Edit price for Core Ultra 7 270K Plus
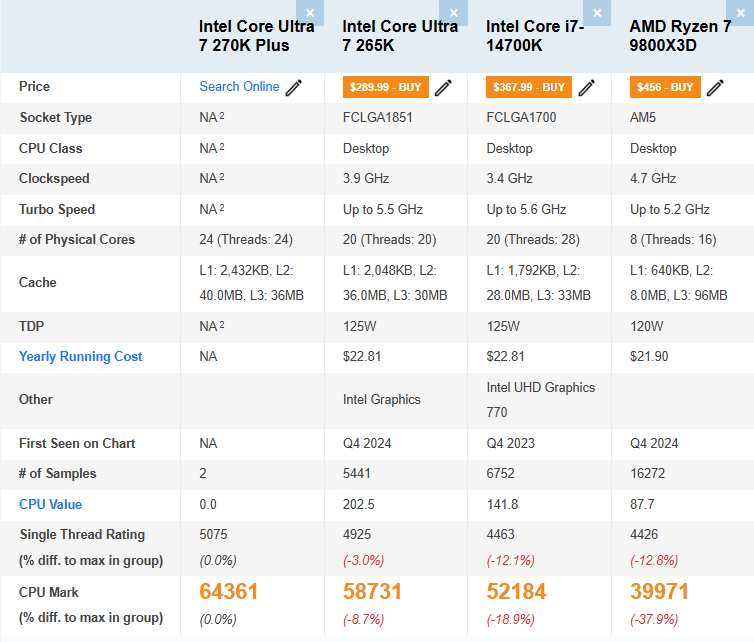This screenshot has height=642, width=754. coord(294,87)
